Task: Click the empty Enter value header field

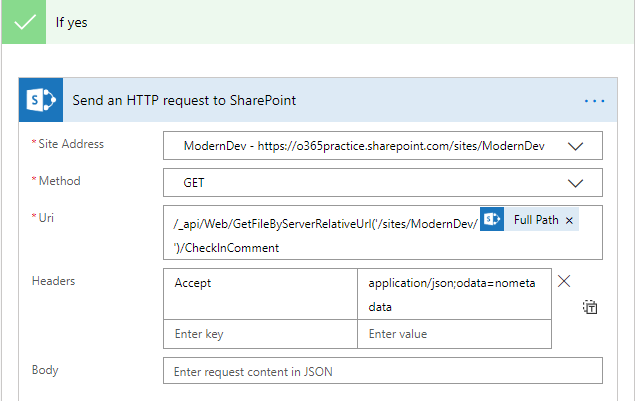Action: click(453, 333)
